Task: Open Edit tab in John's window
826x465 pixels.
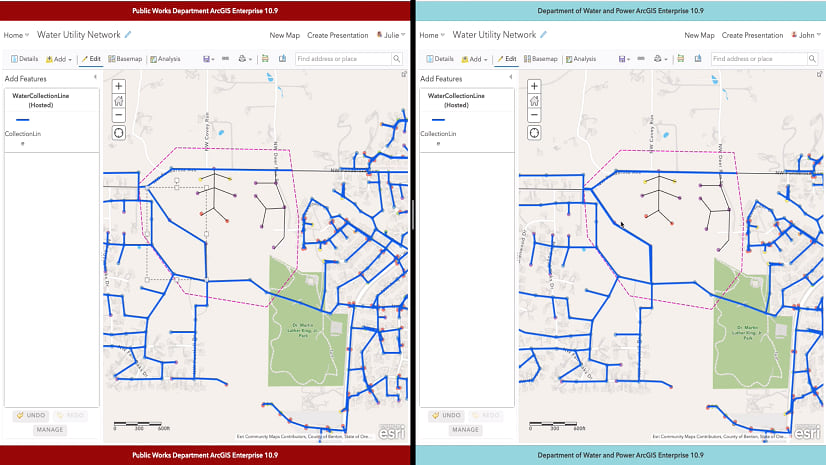Action: point(507,59)
